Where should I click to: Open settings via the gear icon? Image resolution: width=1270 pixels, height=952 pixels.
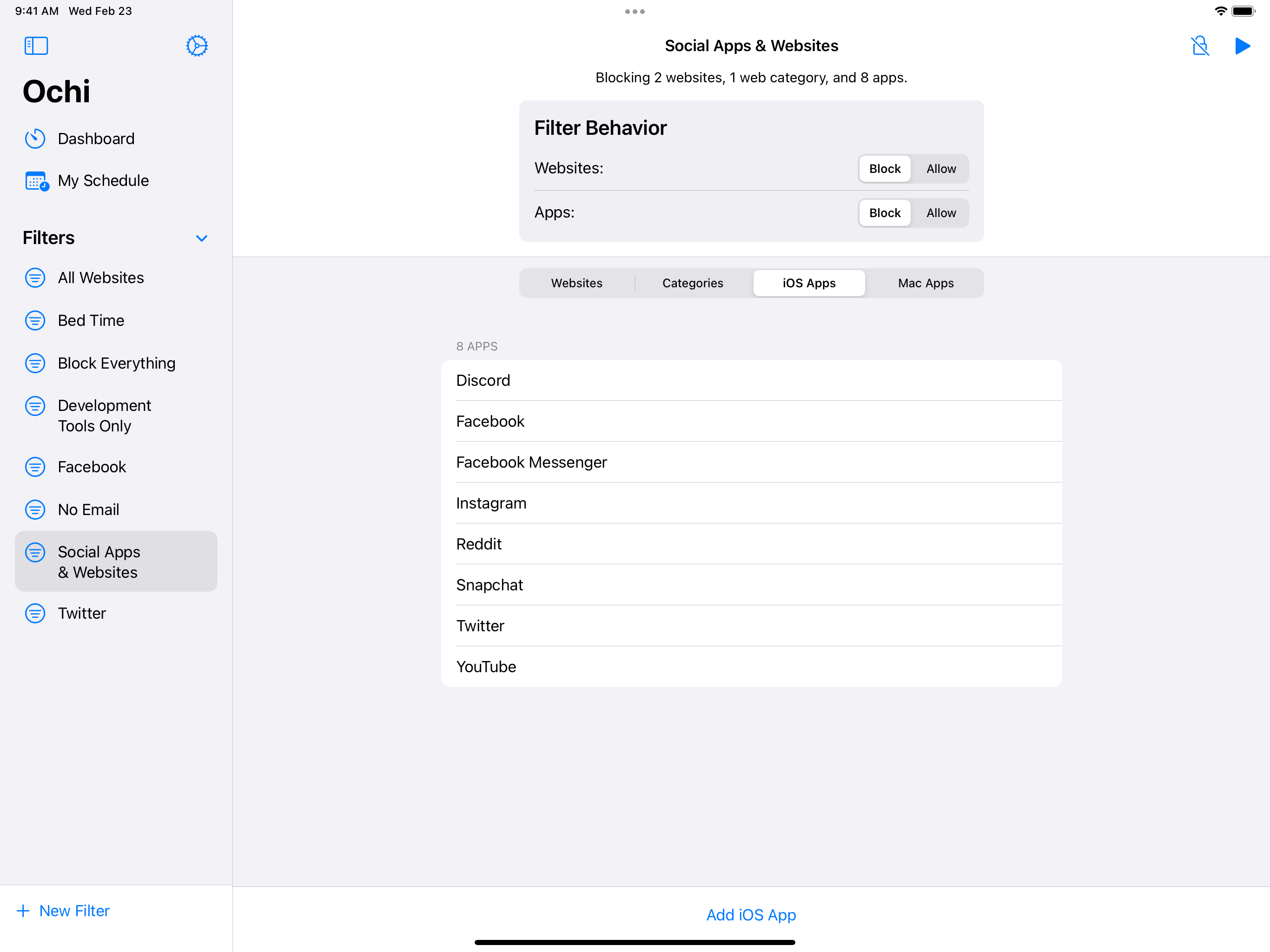(x=196, y=46)
